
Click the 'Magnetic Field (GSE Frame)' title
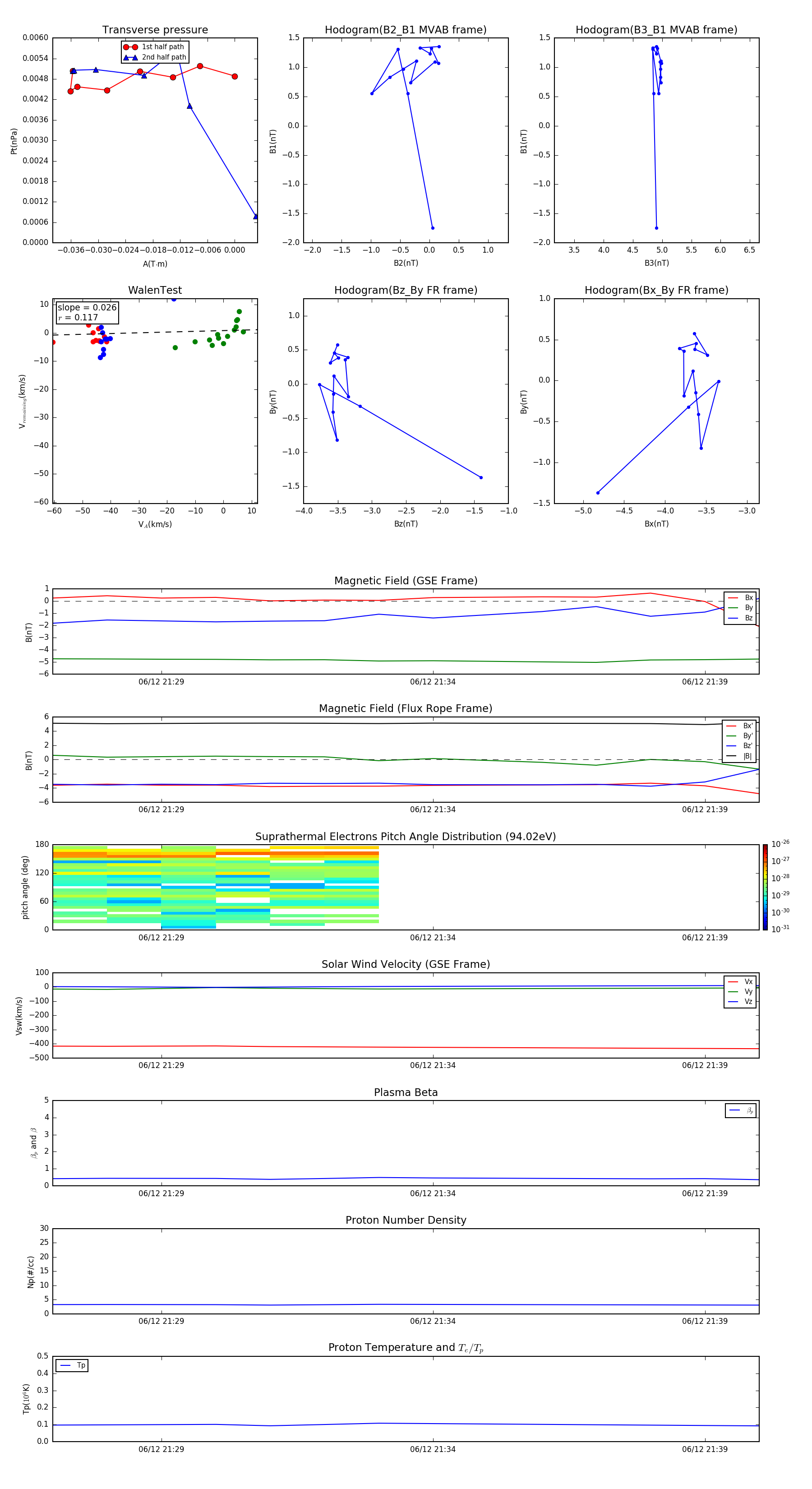coord(406,581)
